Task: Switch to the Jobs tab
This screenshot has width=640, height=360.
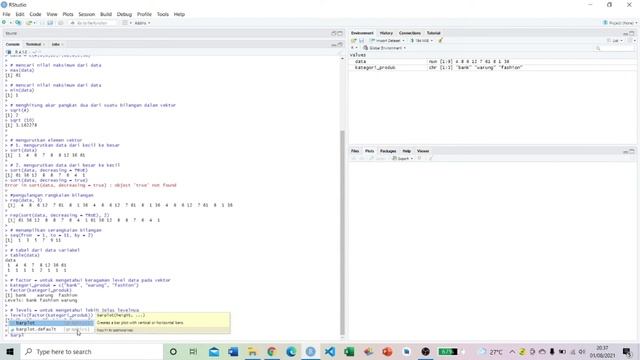Action: click(56, 44)
